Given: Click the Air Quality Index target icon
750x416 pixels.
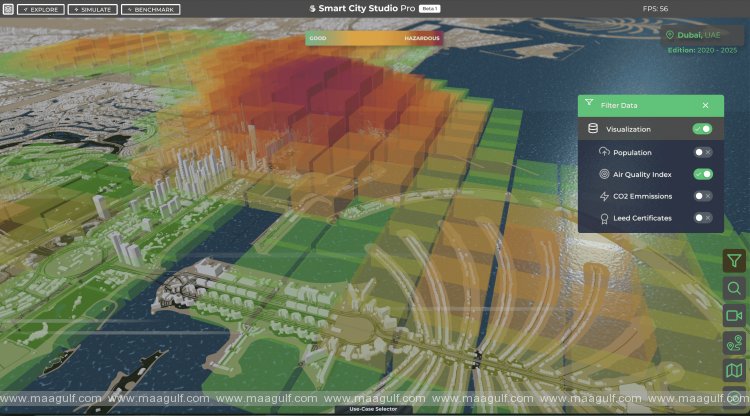Looking at the screenshot, I should [604, 174].
